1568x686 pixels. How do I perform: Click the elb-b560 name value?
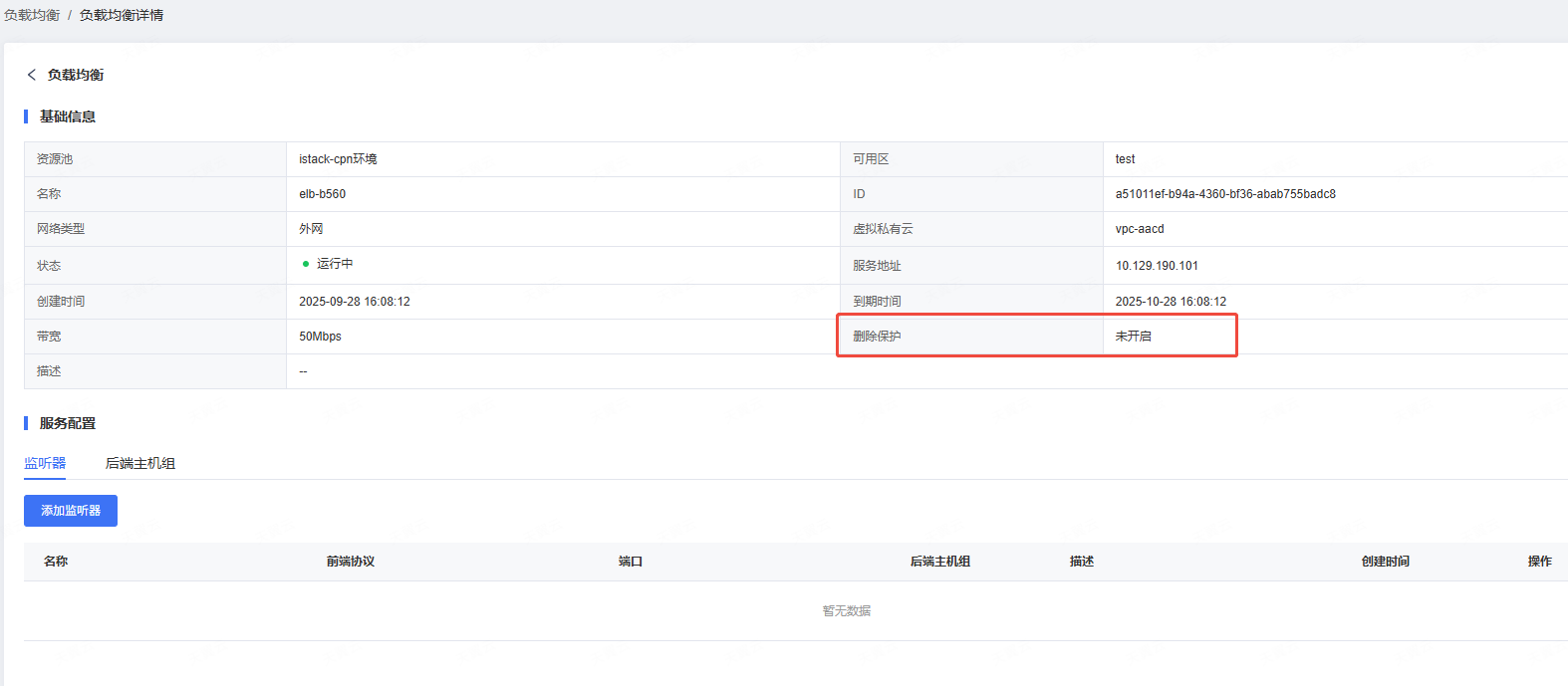[x=323, y=194]
